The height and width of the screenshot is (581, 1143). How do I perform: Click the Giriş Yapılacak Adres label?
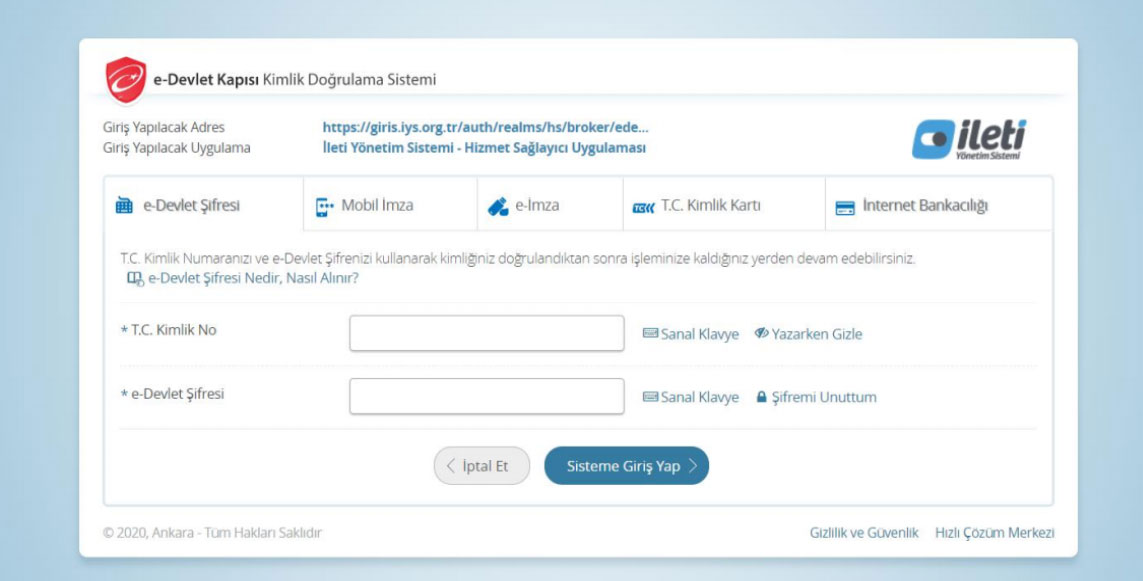pyautogui.click(x=164, y=128)
